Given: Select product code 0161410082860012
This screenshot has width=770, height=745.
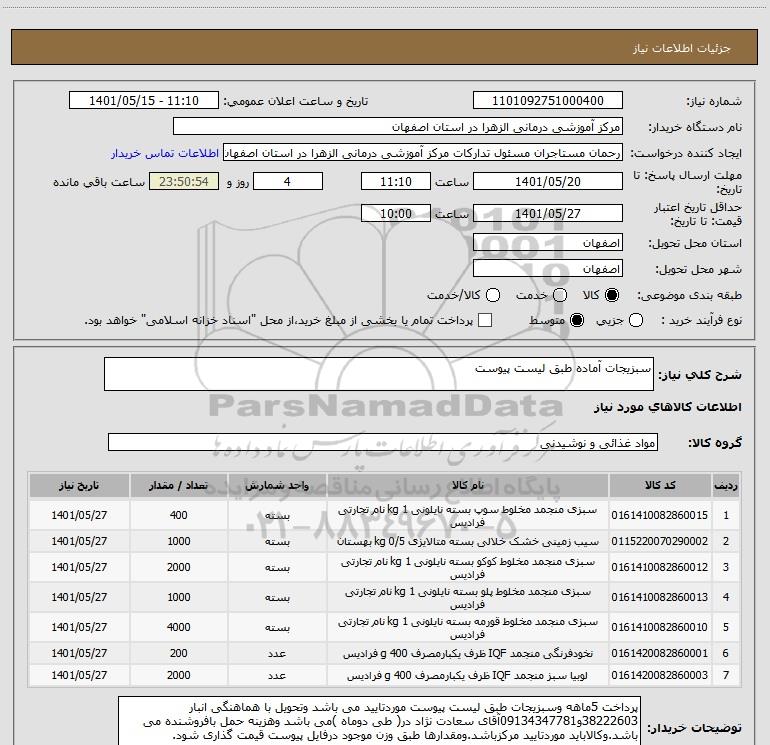Looking at the screenshot, I should (660, 567).
